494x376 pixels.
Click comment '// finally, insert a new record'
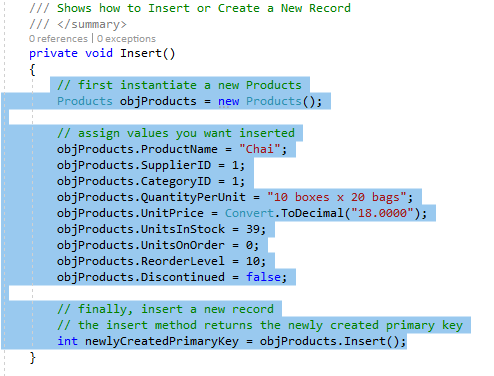(x=165, y=309)
